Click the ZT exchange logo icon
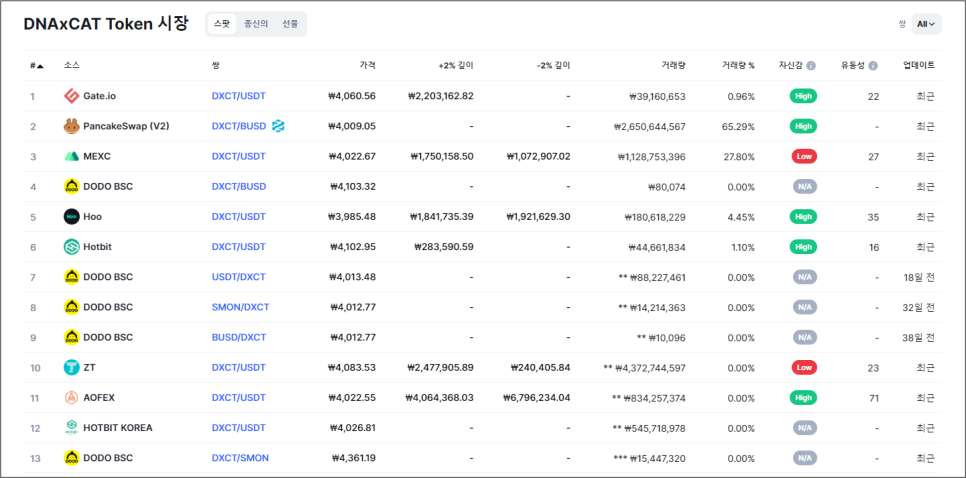Image resolution: width=966 pixels, height=478 pixels. (71, 368)
